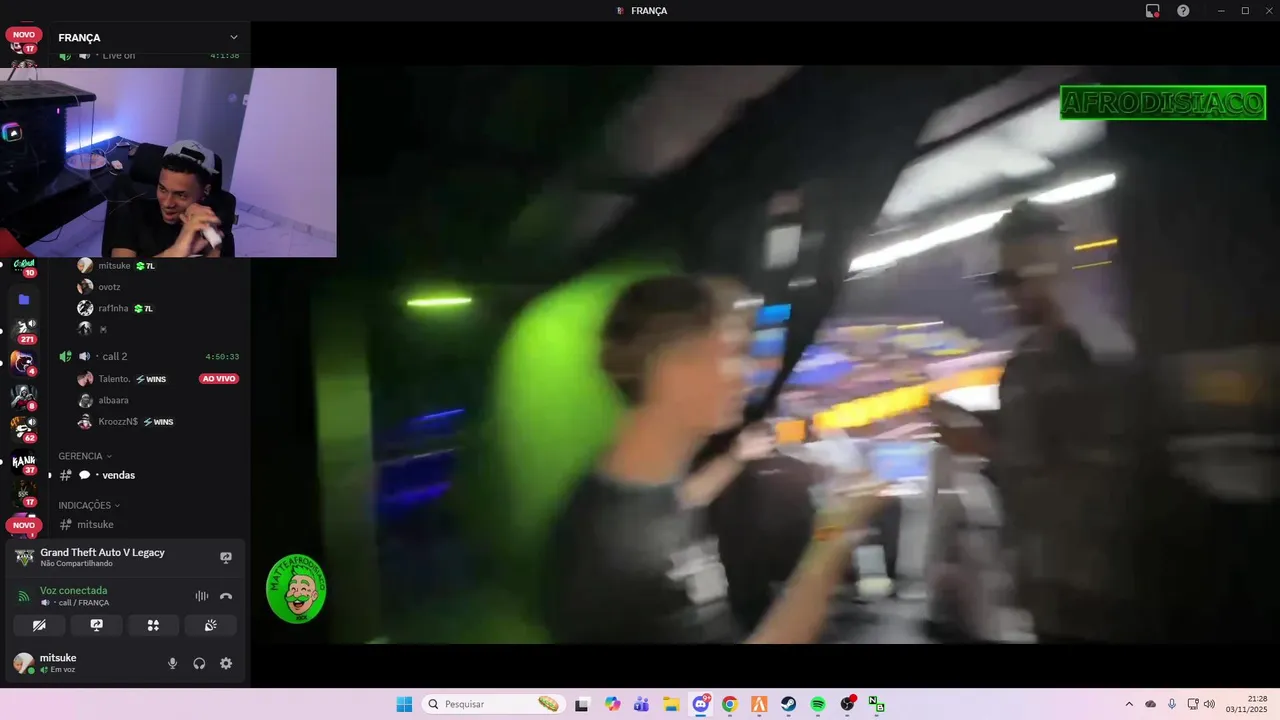Open Spotify from taskbar
Screen dimensions: 1280x720
point(818,704)
